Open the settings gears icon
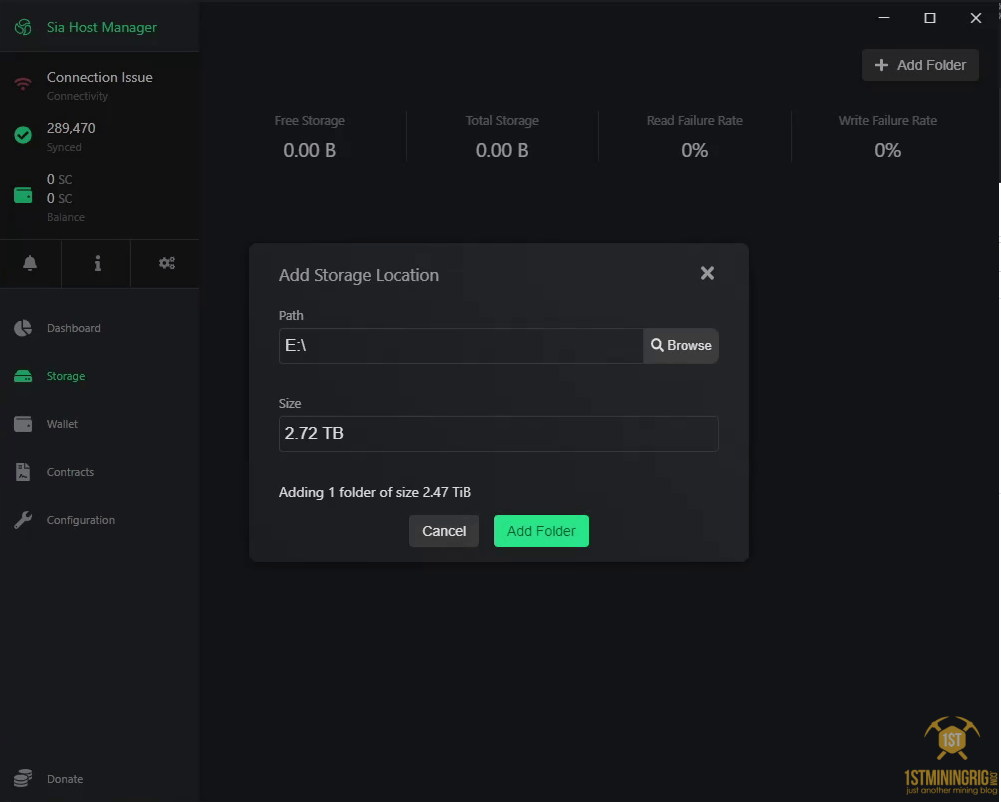The image size is (1001, 802). [x=167, y=263]
